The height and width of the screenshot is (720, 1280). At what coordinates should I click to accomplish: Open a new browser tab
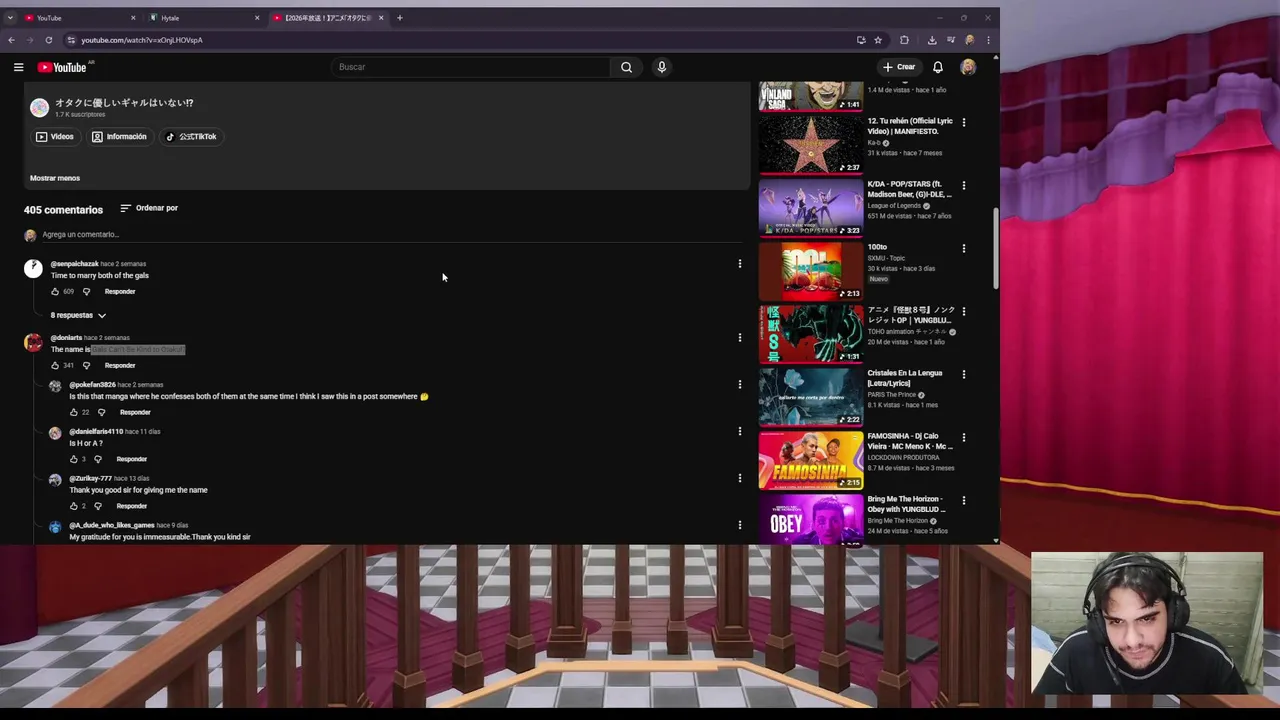point(399,17)
